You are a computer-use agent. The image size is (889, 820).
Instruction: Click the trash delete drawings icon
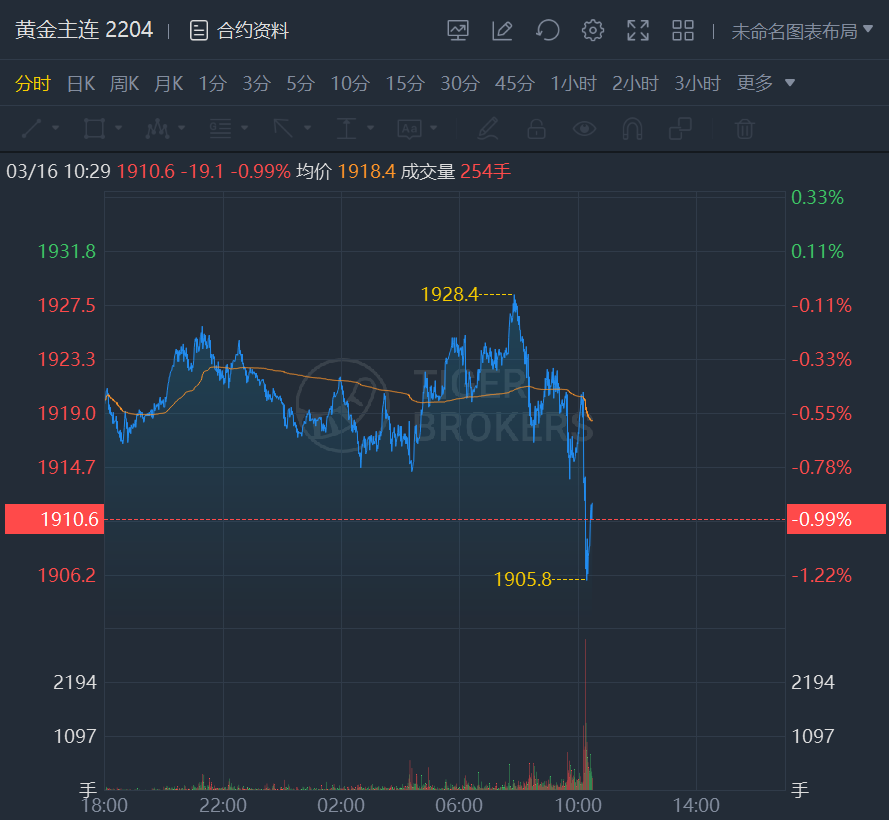click(744, 128)
